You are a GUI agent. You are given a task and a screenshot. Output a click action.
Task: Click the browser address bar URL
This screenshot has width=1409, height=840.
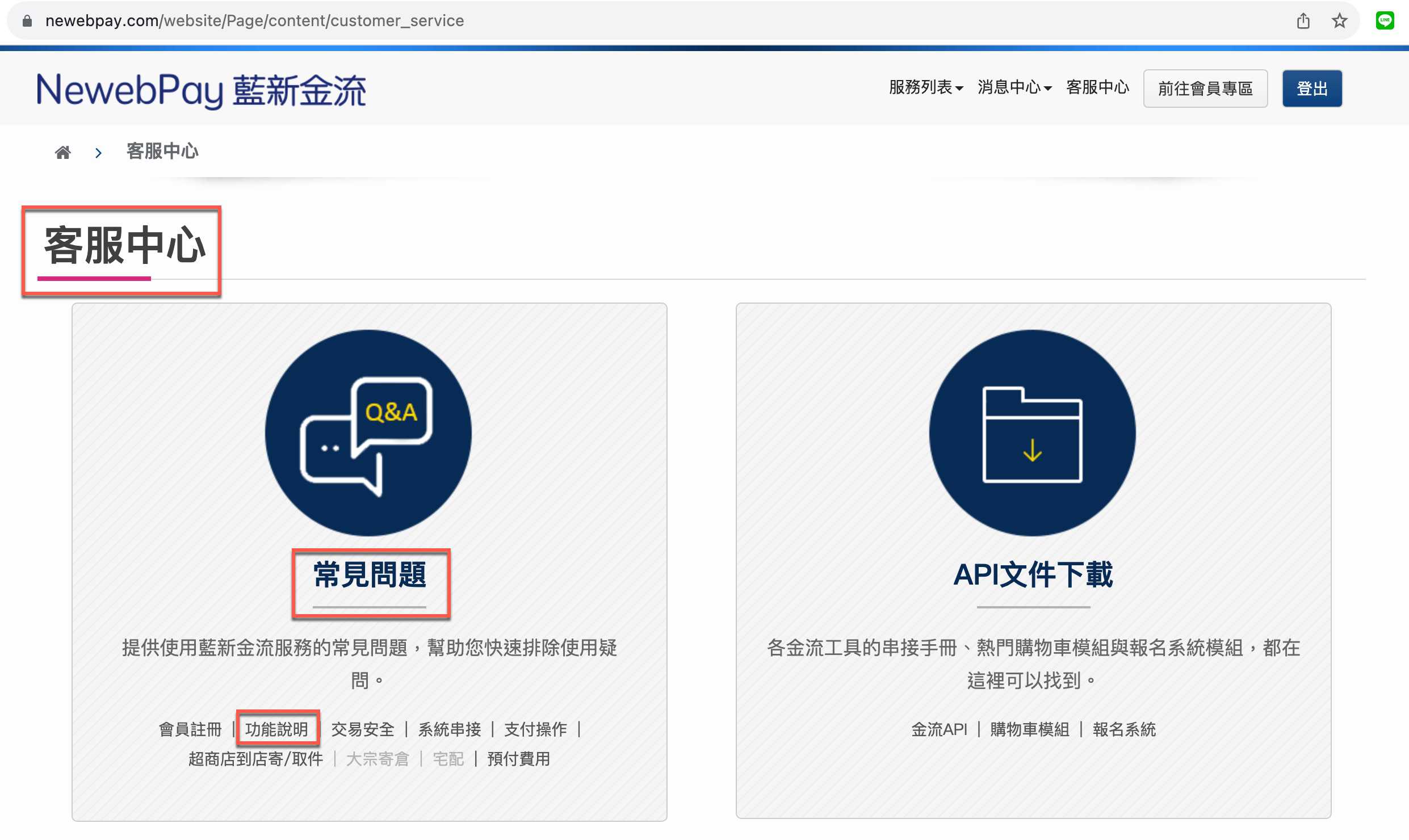coord(255,21)
